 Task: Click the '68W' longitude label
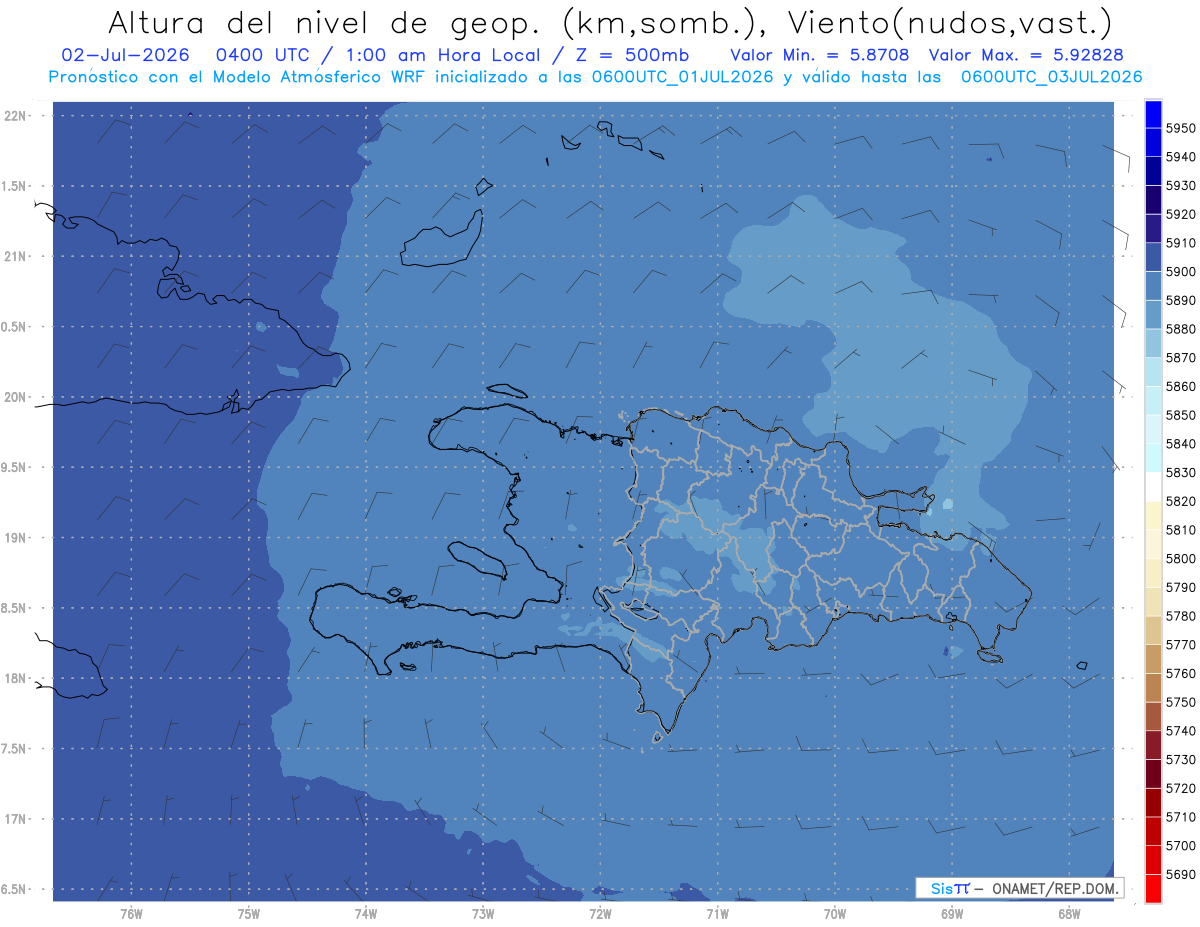(x=1069, y=914)
